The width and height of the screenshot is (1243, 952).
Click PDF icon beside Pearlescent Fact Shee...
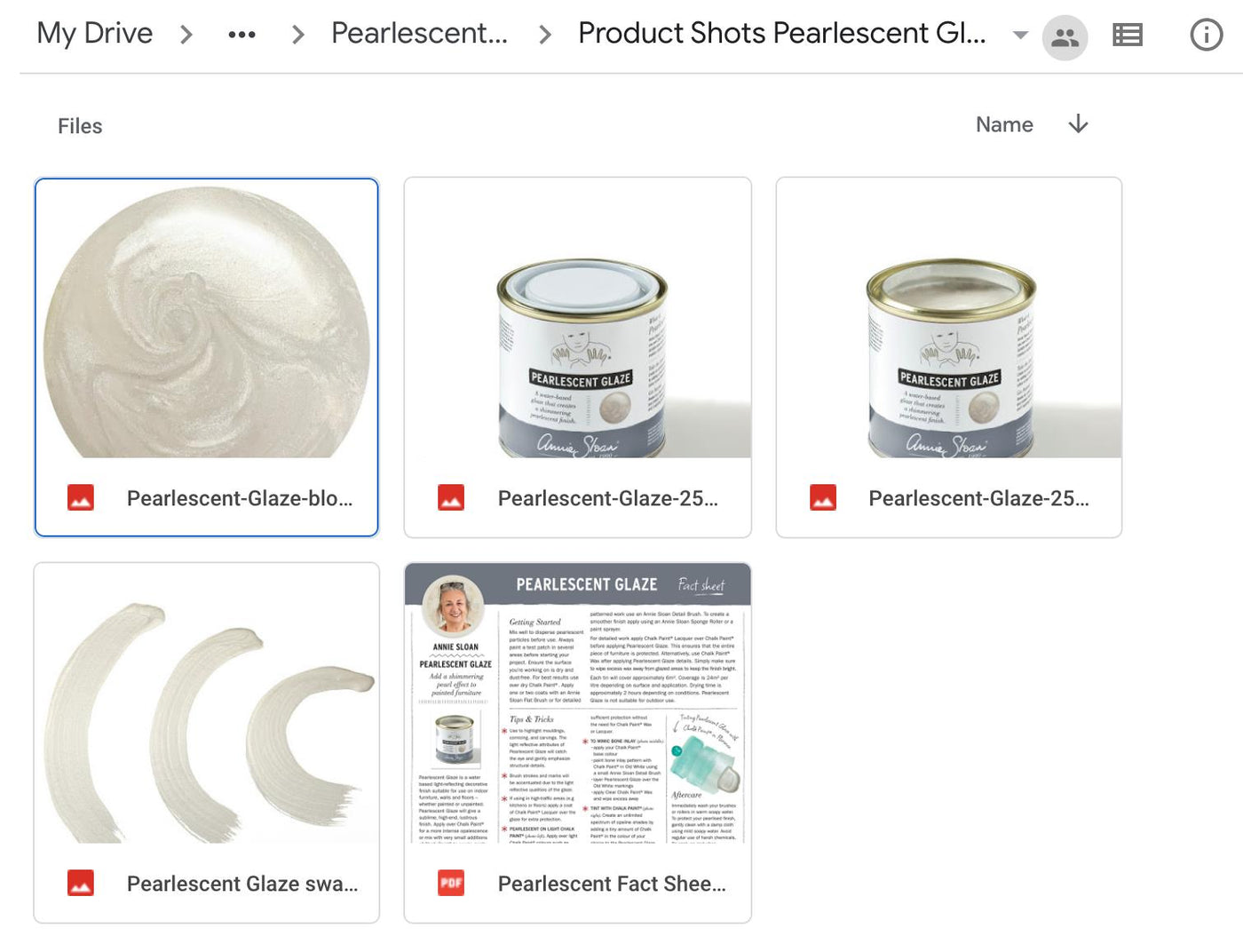(451, 883)
